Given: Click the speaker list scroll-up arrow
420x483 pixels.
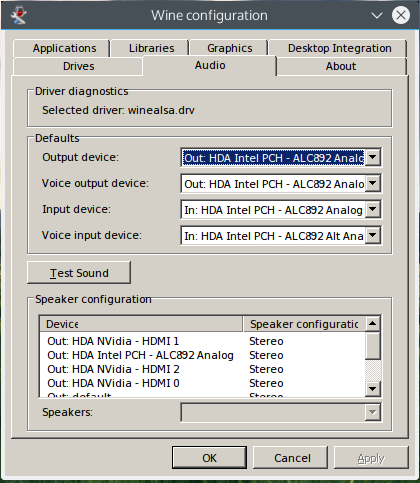Looking at the screenshot, I should 373,323.
